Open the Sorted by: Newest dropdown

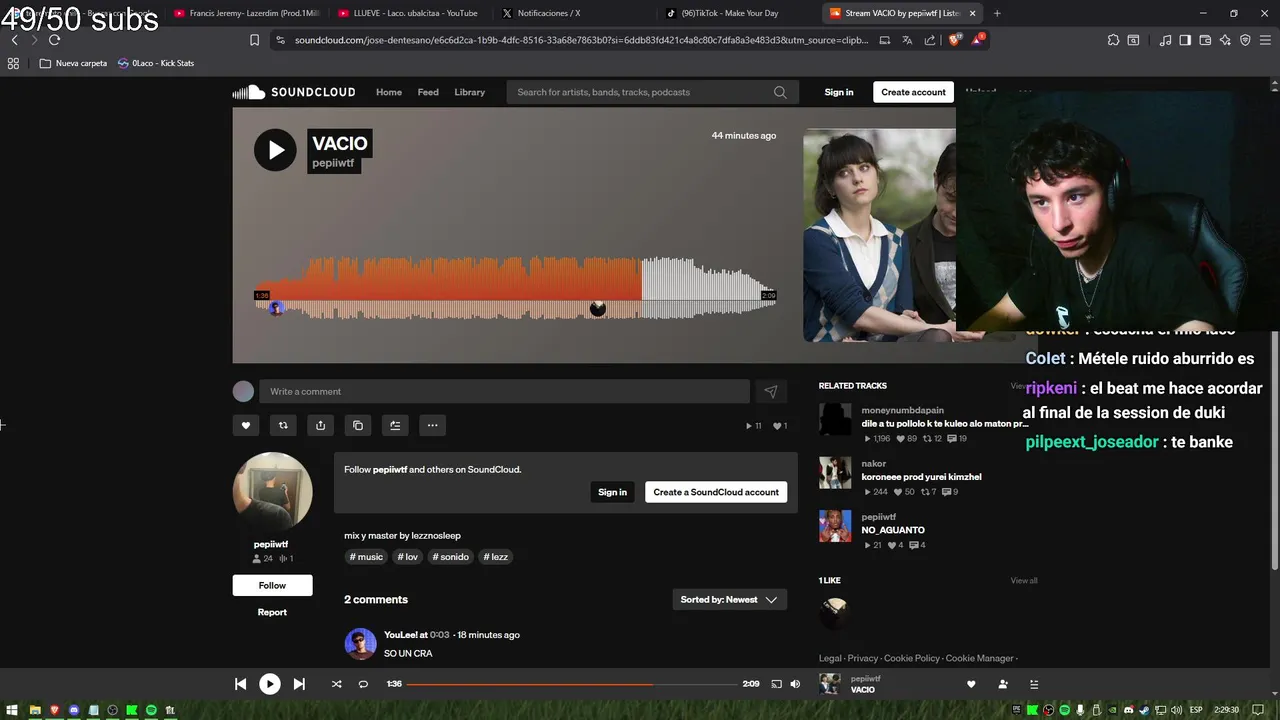pos(729,600)
